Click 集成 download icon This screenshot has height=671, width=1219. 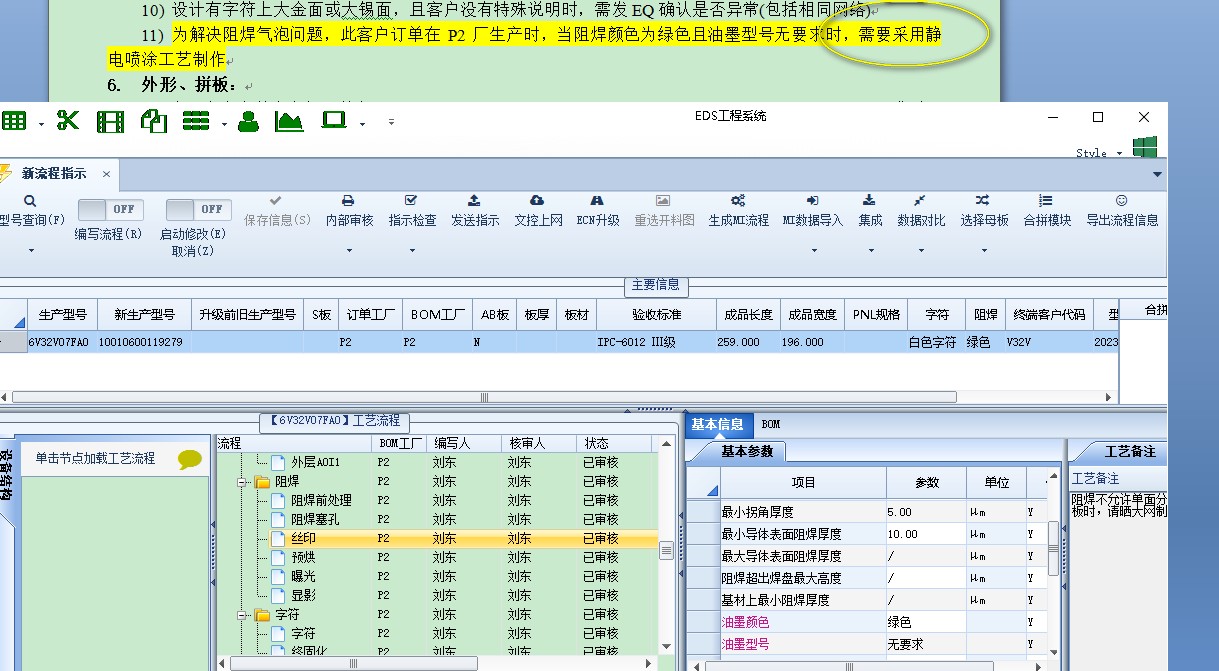coord(870,201)
